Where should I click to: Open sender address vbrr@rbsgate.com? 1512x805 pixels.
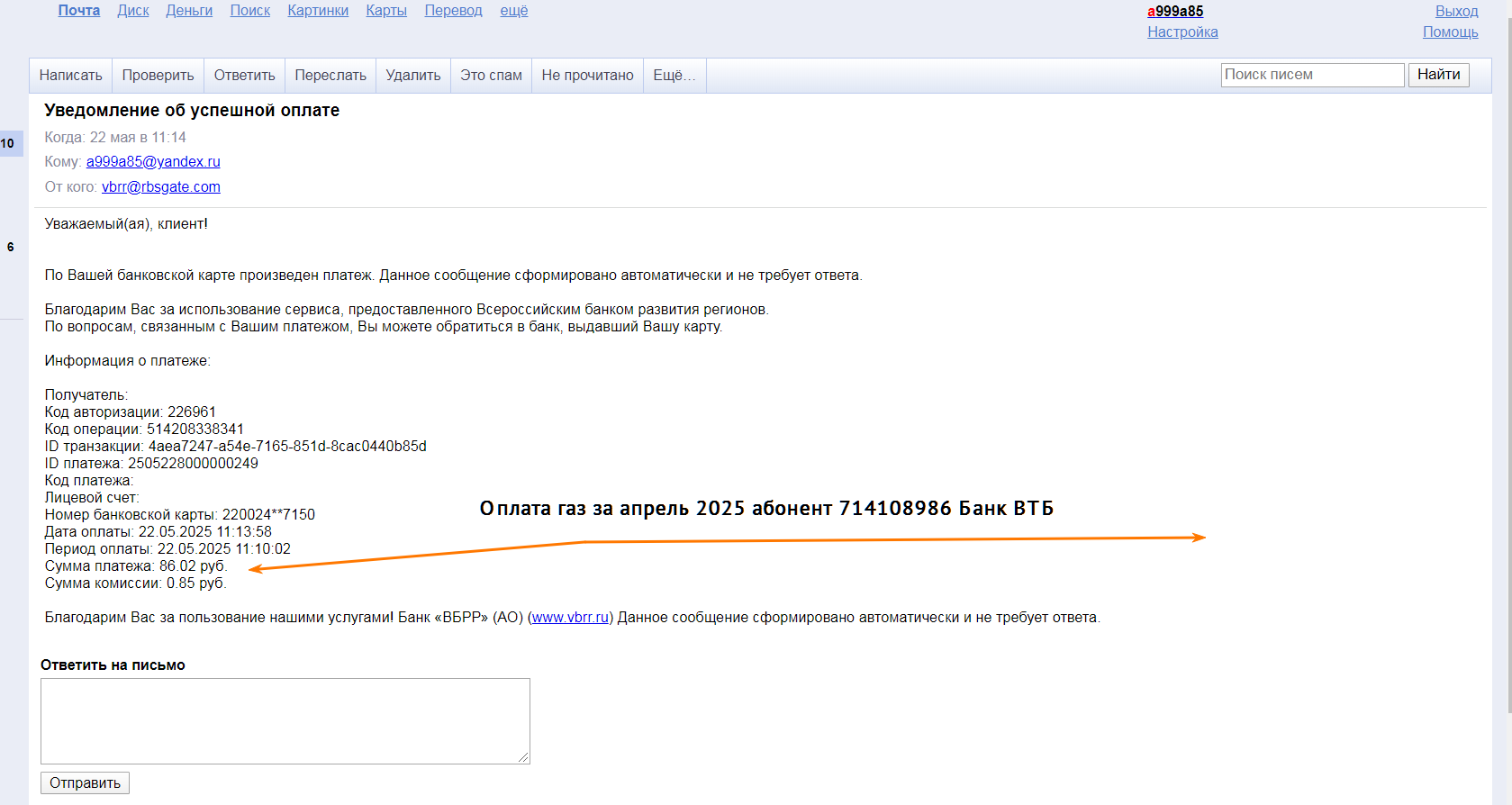[x=161, y=187]
